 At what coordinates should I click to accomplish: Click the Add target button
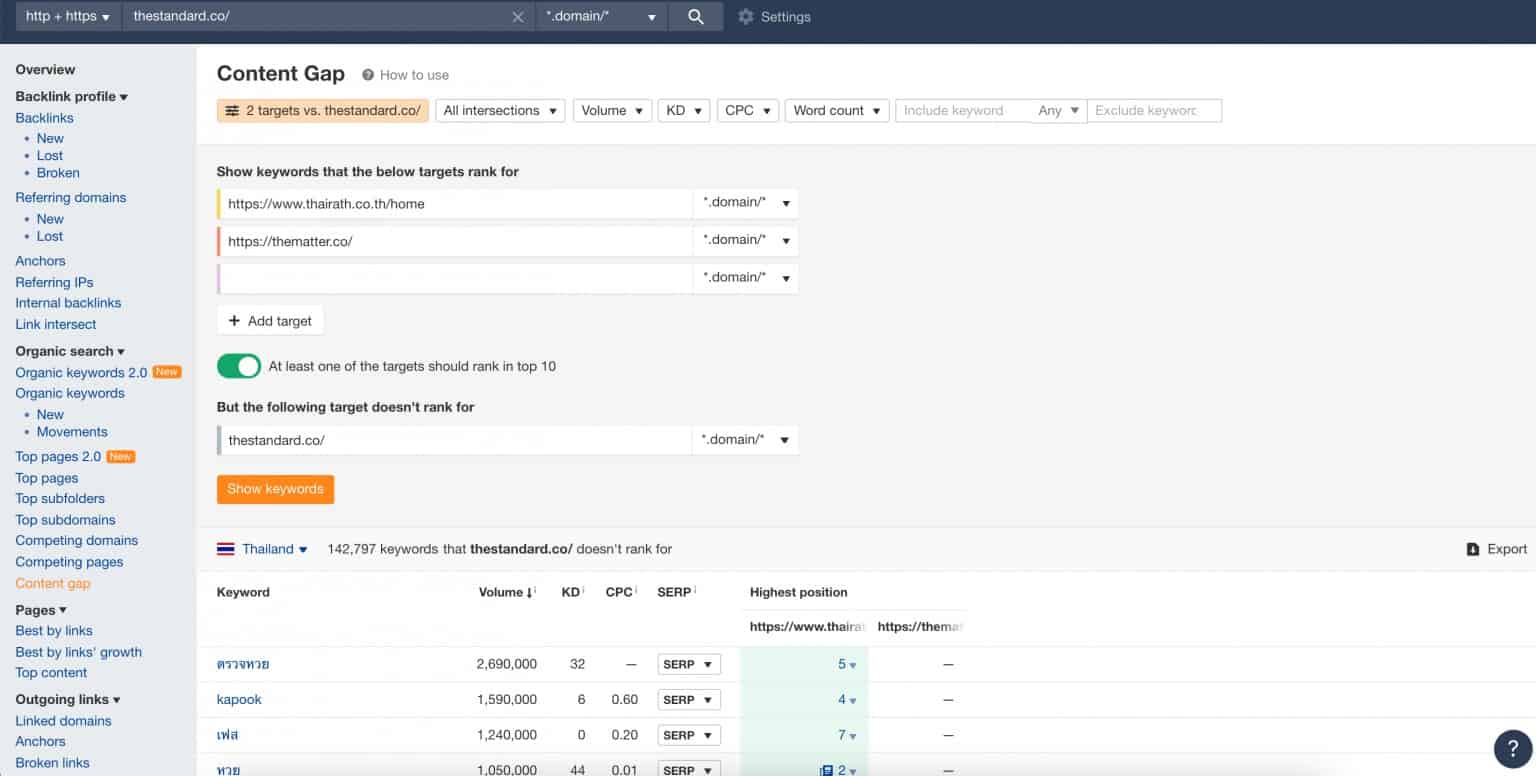pyautogui.click(x=270, y=321)
